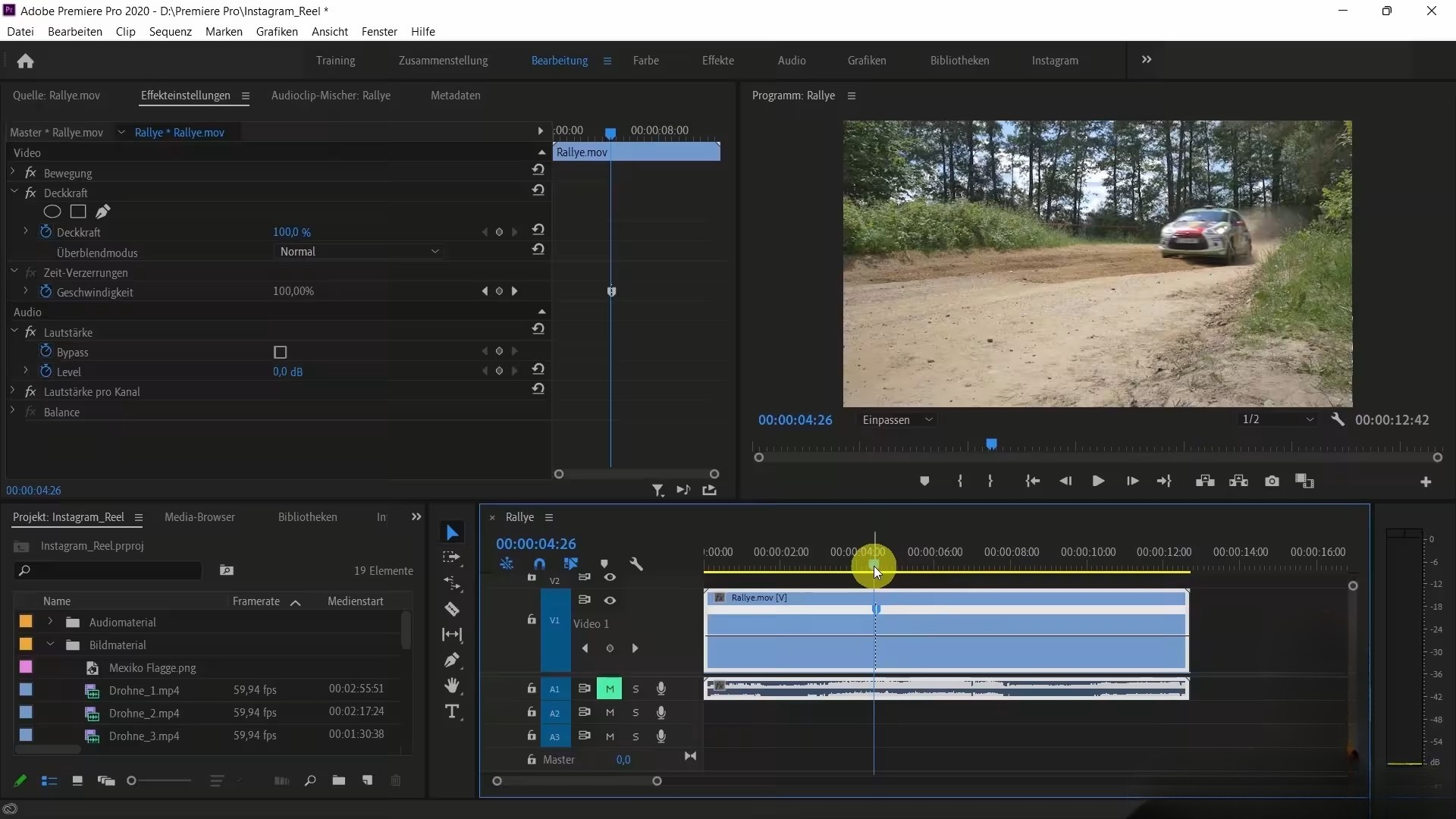This screenshot has width=1456, height=819.
Task: Select the Pen tool for keyframes
Action: [452, 661]
